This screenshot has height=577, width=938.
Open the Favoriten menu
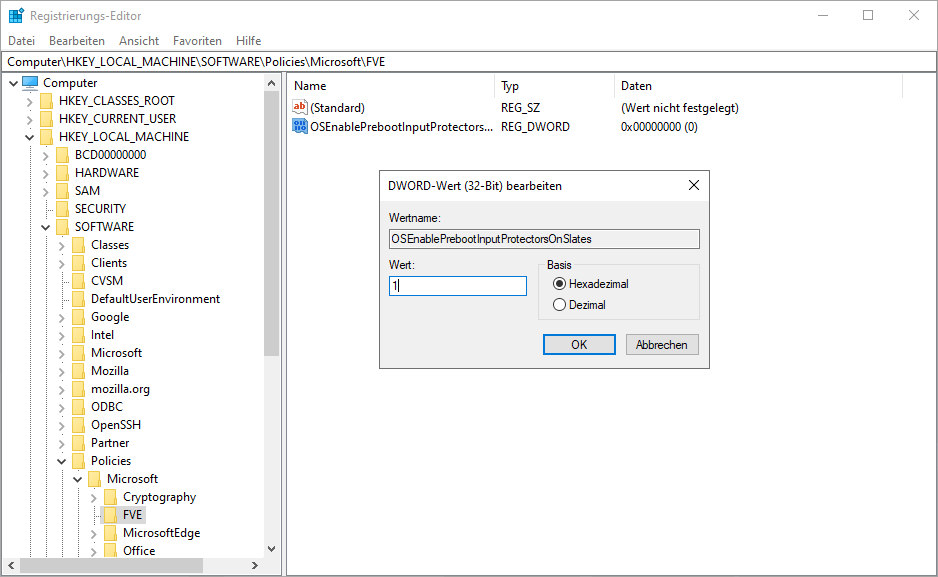(x=197, y=40)
